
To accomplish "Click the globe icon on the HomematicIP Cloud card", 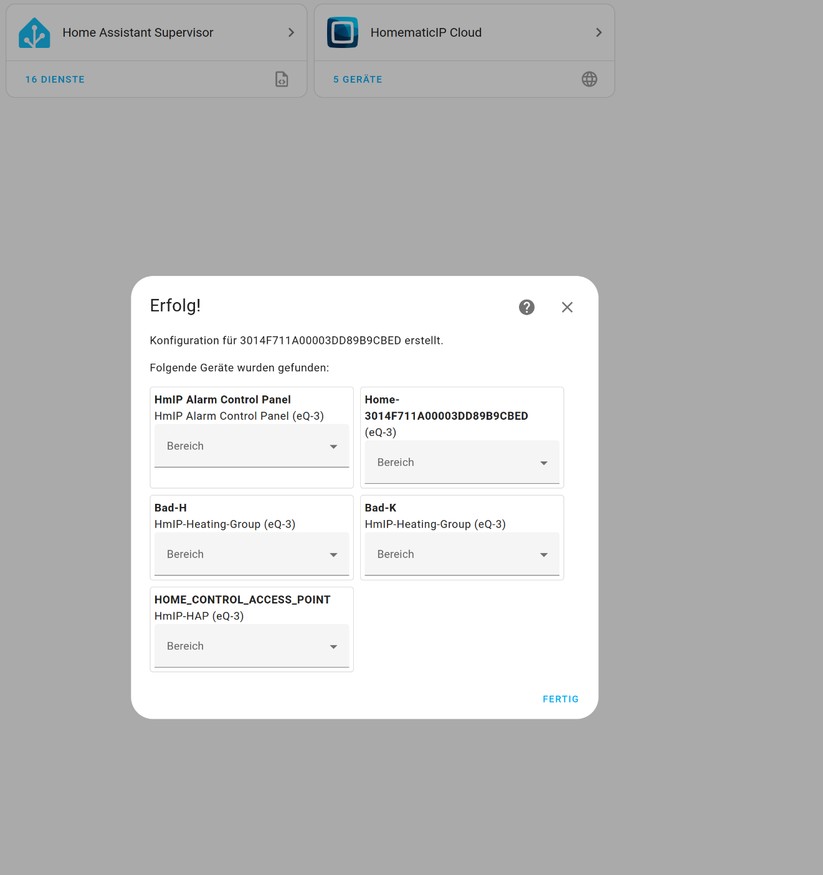I will coord(589,78).
